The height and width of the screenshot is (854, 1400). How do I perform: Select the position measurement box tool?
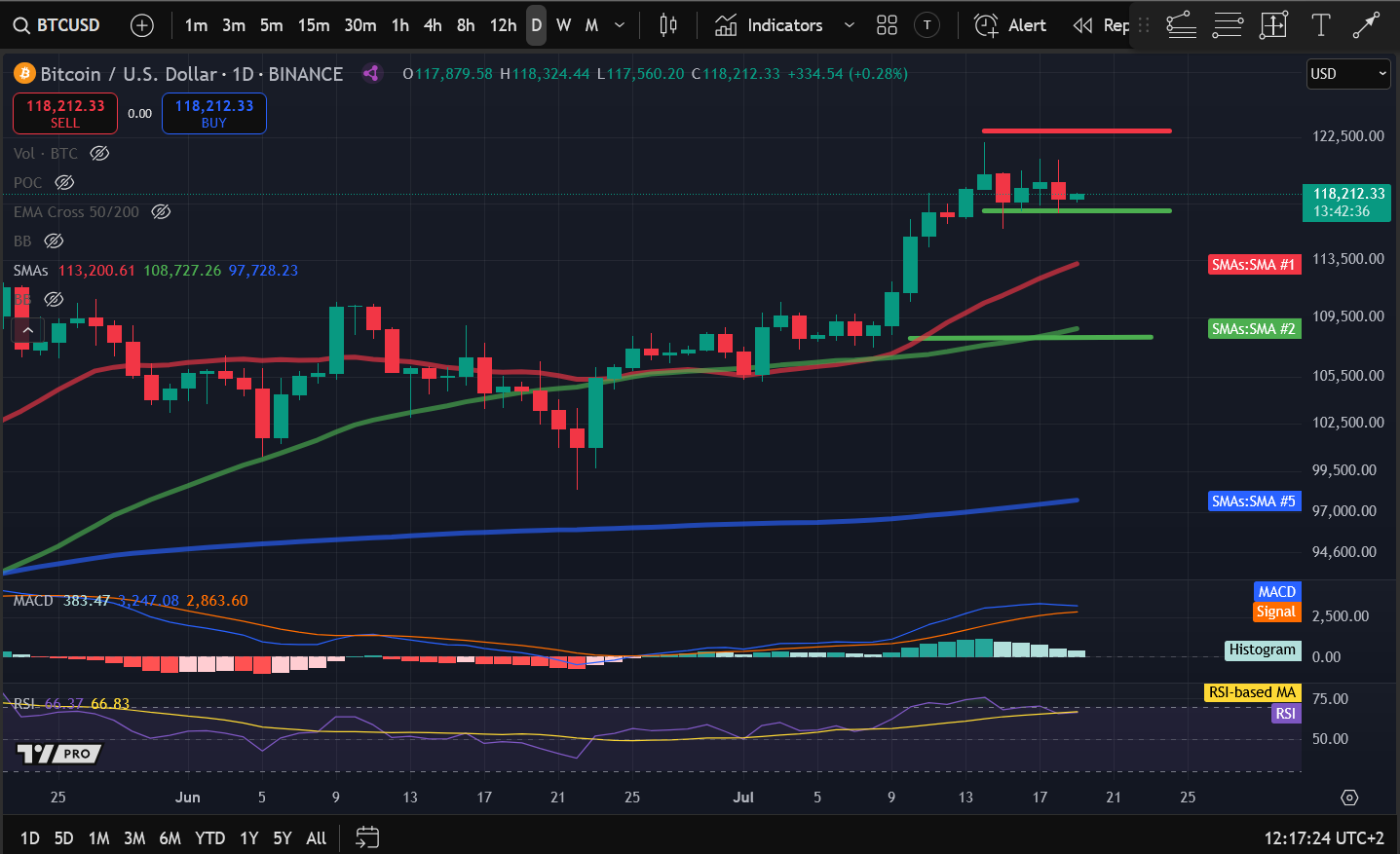1273,25
